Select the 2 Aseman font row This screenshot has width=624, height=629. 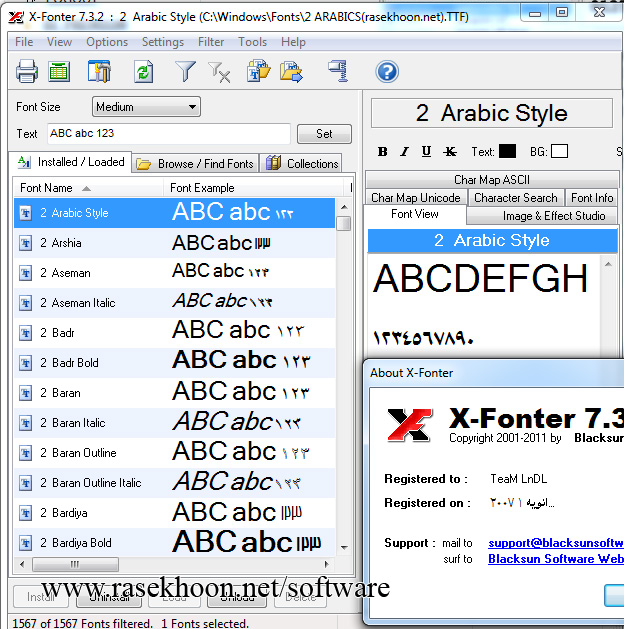coord(174,273)
